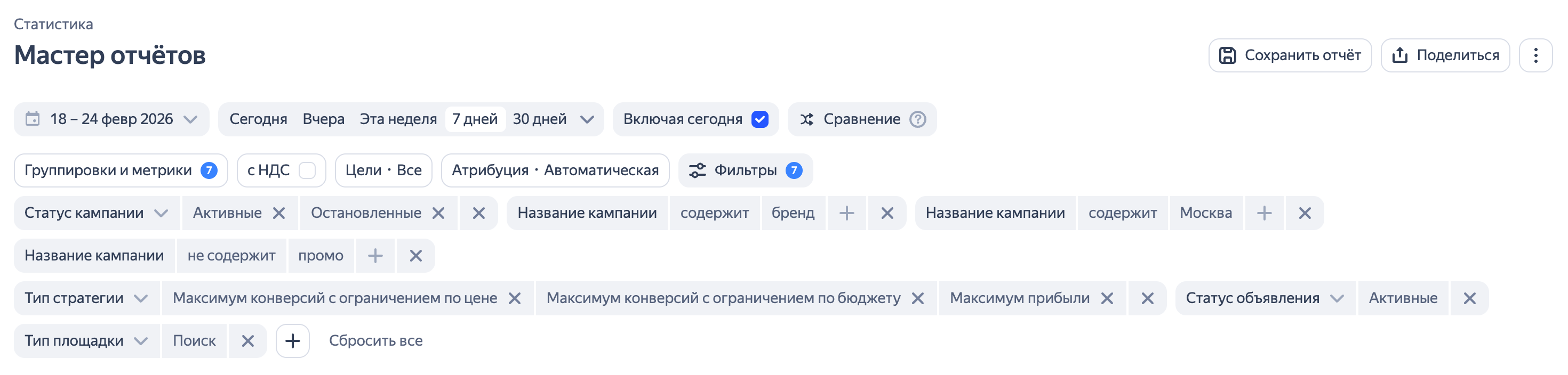Remove Максимум прибыли strategy chip

pos(1107,298)
